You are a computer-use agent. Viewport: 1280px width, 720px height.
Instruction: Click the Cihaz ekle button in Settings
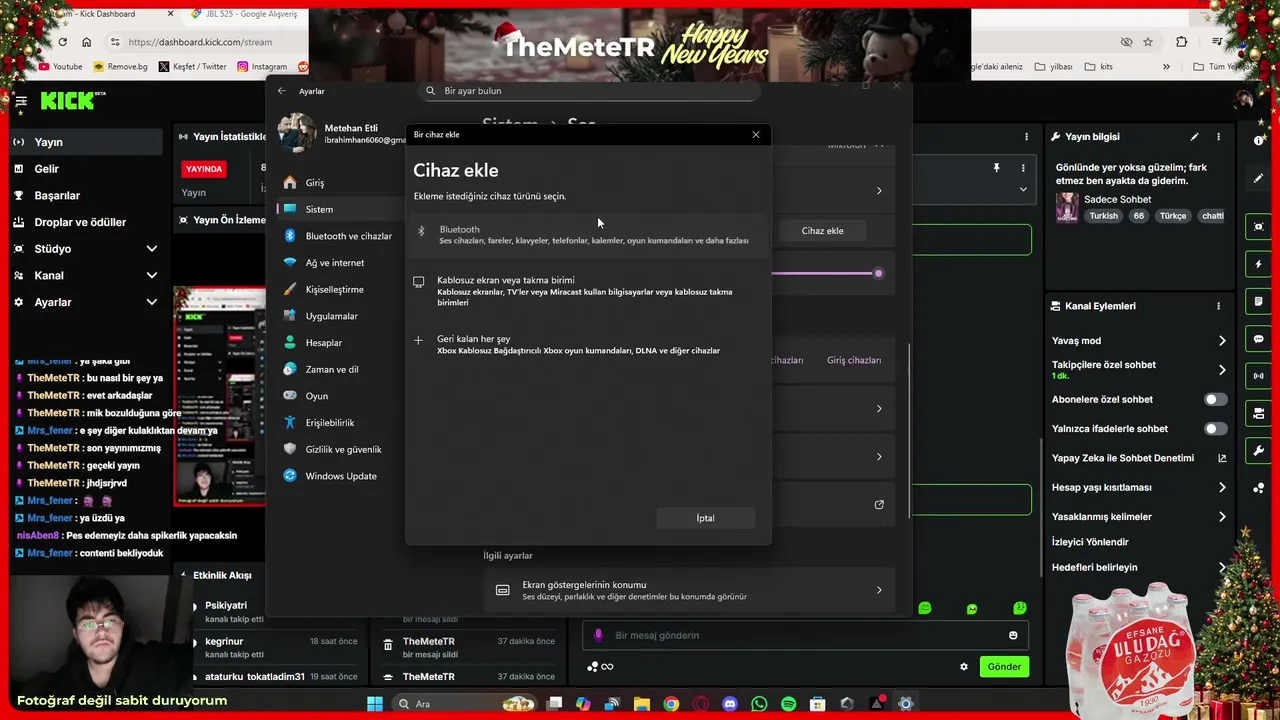pos(822,231)
